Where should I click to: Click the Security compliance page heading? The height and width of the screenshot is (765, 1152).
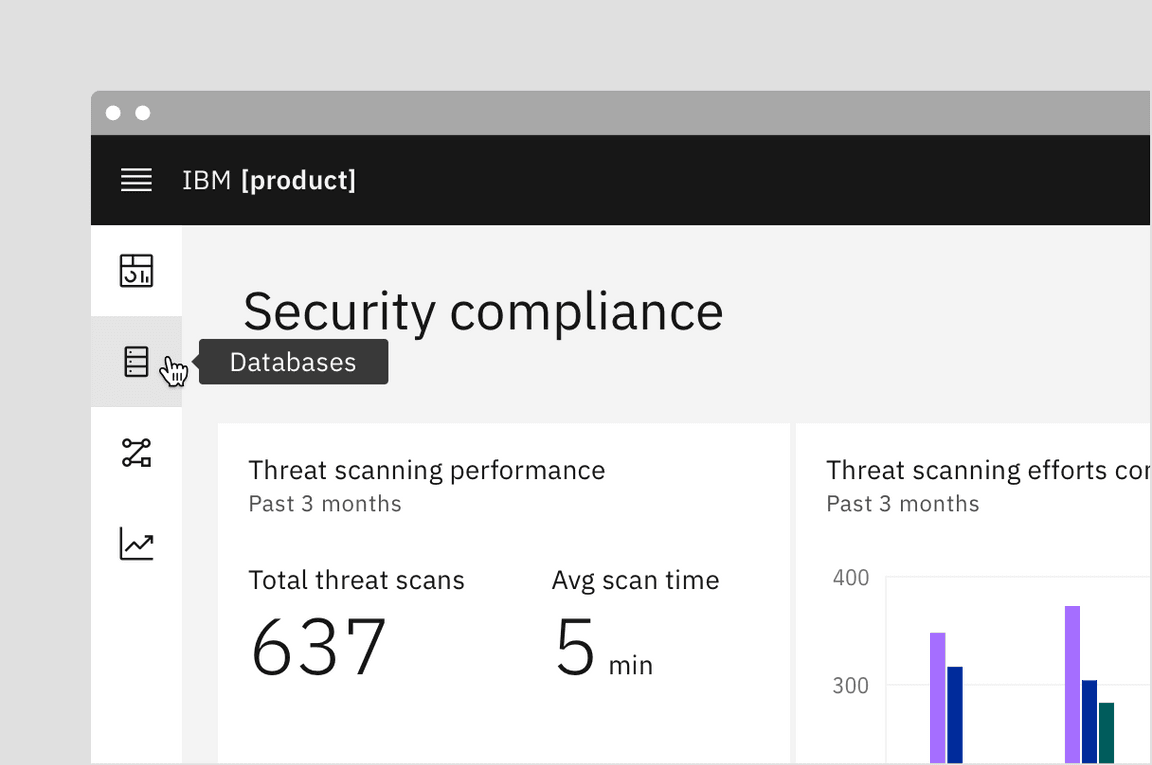[x=483, y=311]
